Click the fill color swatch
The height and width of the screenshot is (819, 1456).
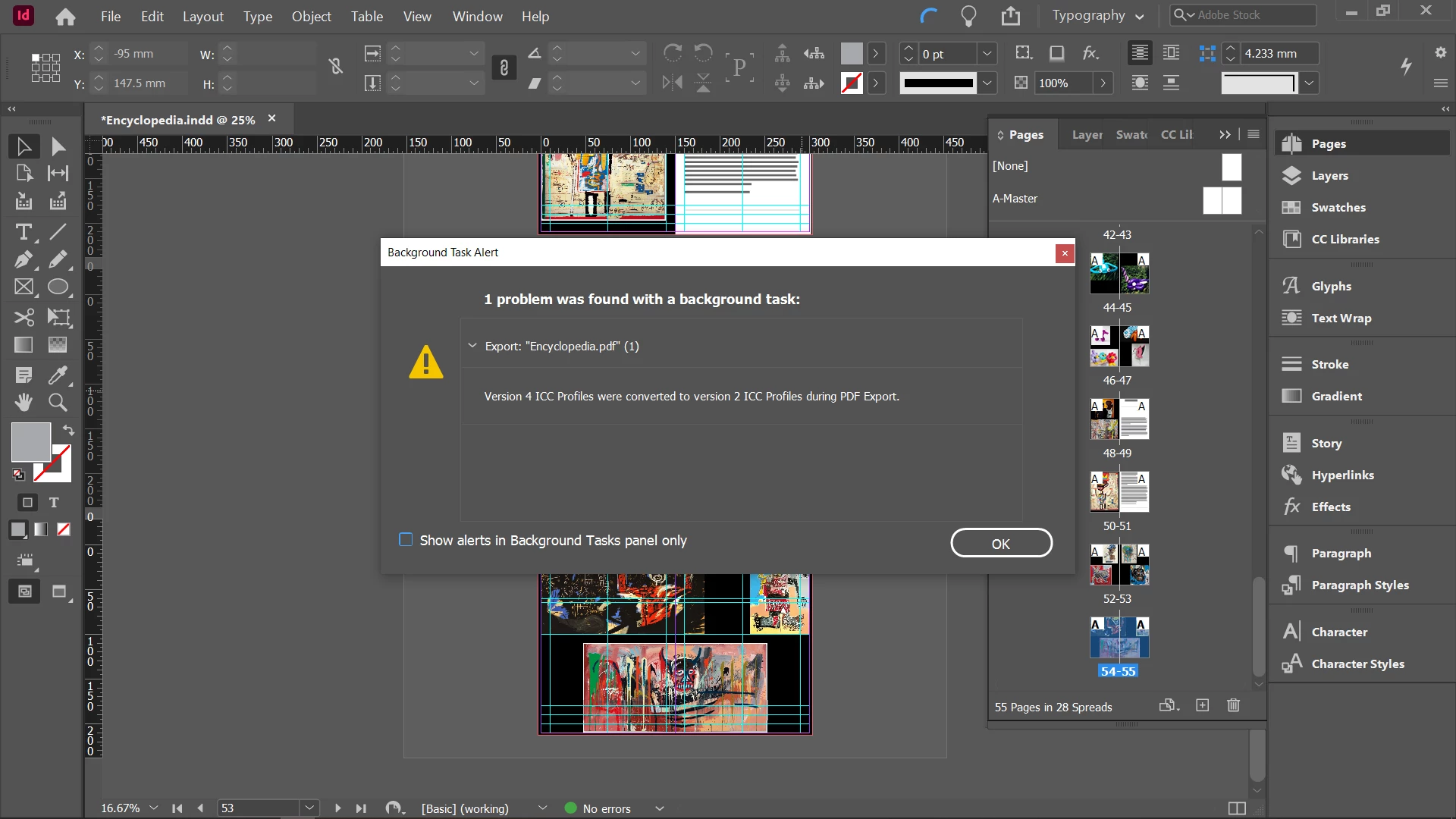coord(30,441)
